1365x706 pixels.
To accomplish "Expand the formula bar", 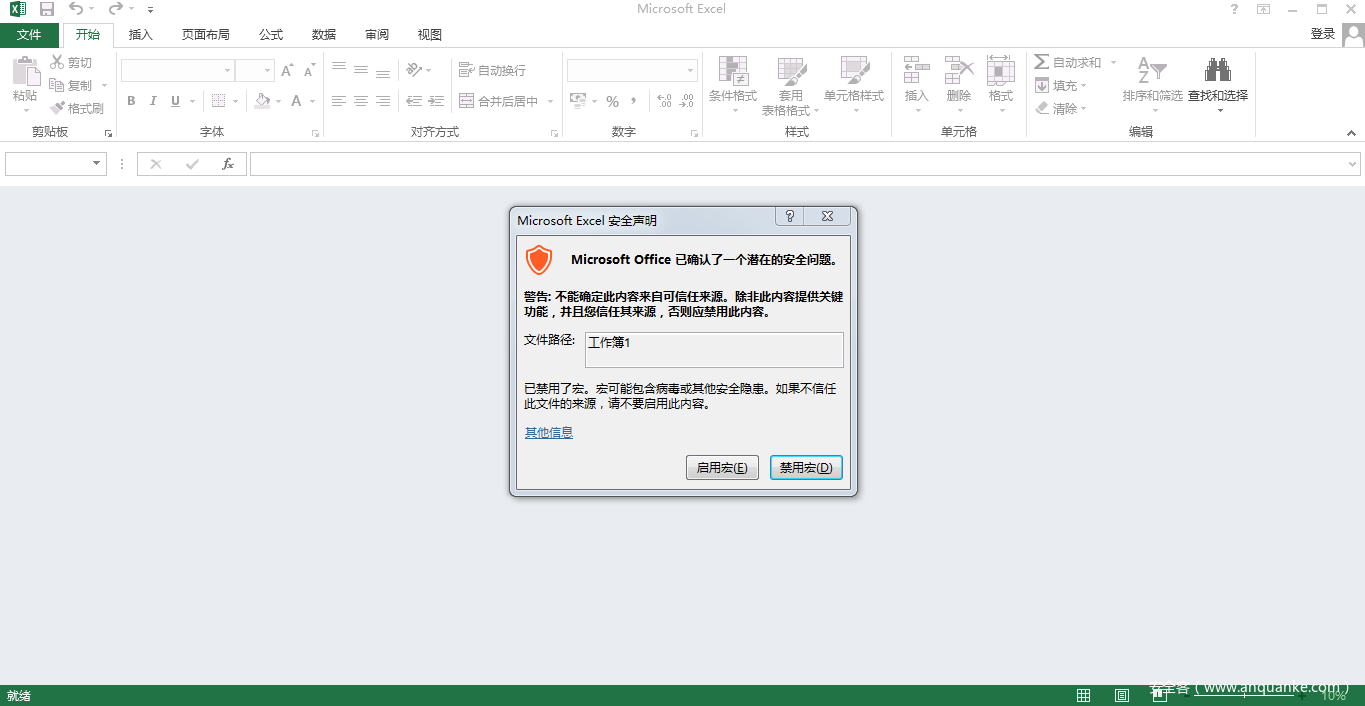I will (1353, 164).
